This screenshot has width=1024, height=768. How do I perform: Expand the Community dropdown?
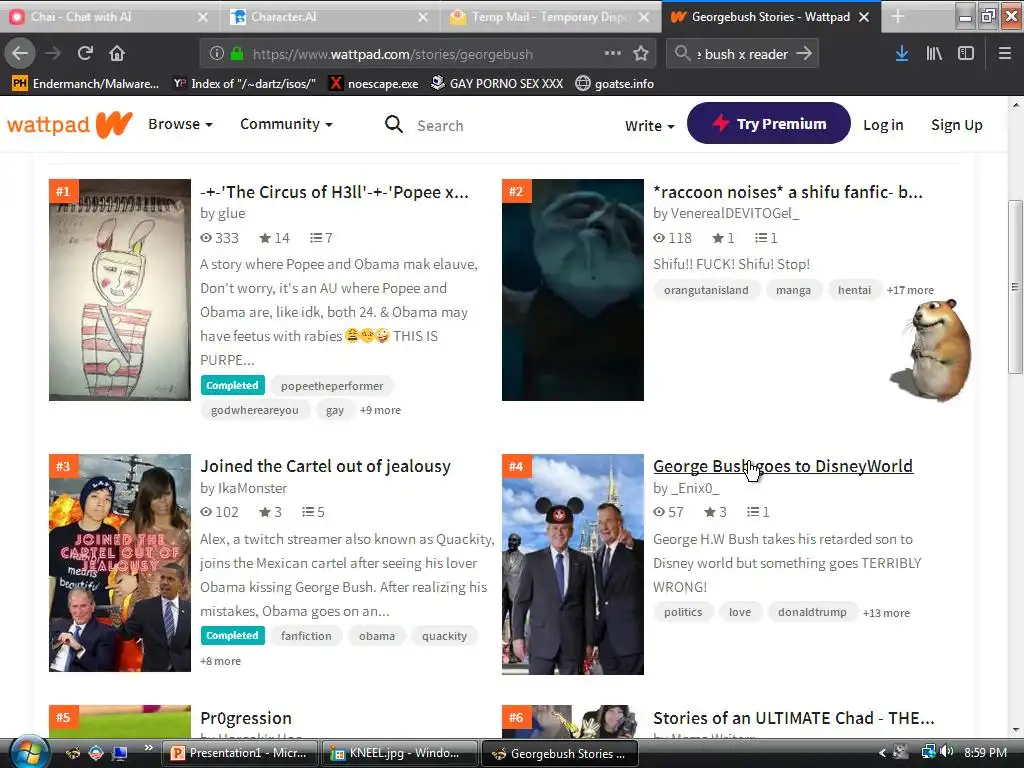tap(286, 124)
